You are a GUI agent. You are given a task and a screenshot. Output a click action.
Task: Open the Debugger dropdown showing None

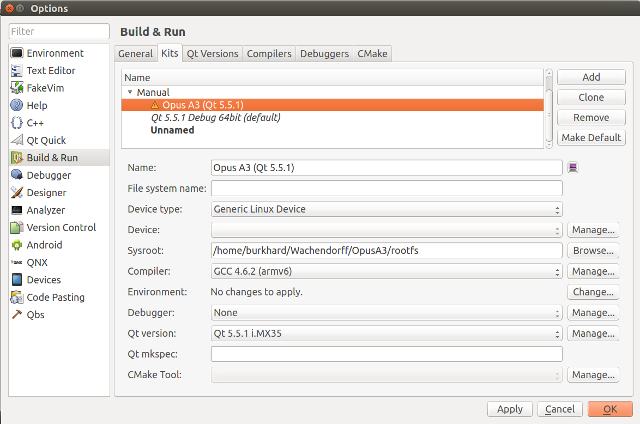pos(387,313)
